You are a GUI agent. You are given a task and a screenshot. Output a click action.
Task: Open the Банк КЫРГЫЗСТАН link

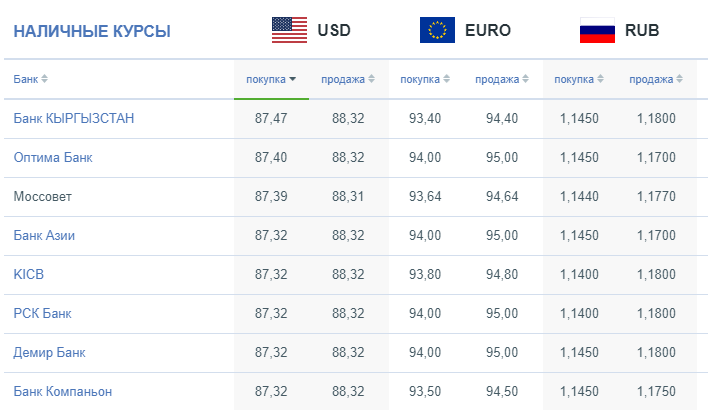(74, 118)
